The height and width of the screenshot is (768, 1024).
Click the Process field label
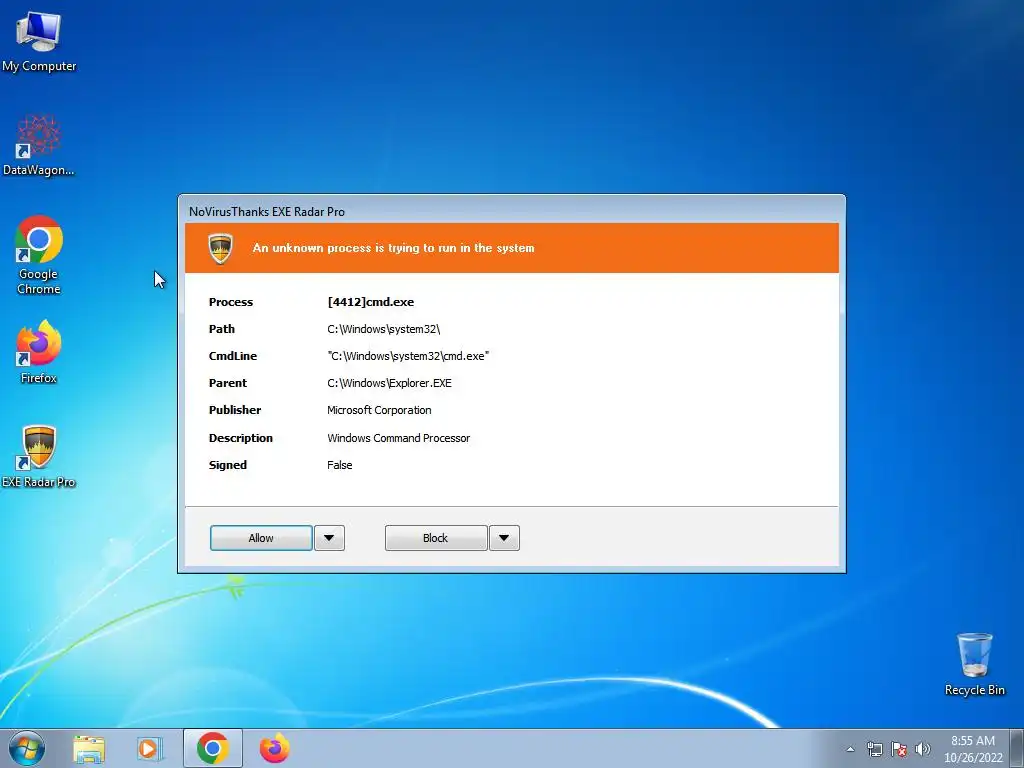coord(231,302)
